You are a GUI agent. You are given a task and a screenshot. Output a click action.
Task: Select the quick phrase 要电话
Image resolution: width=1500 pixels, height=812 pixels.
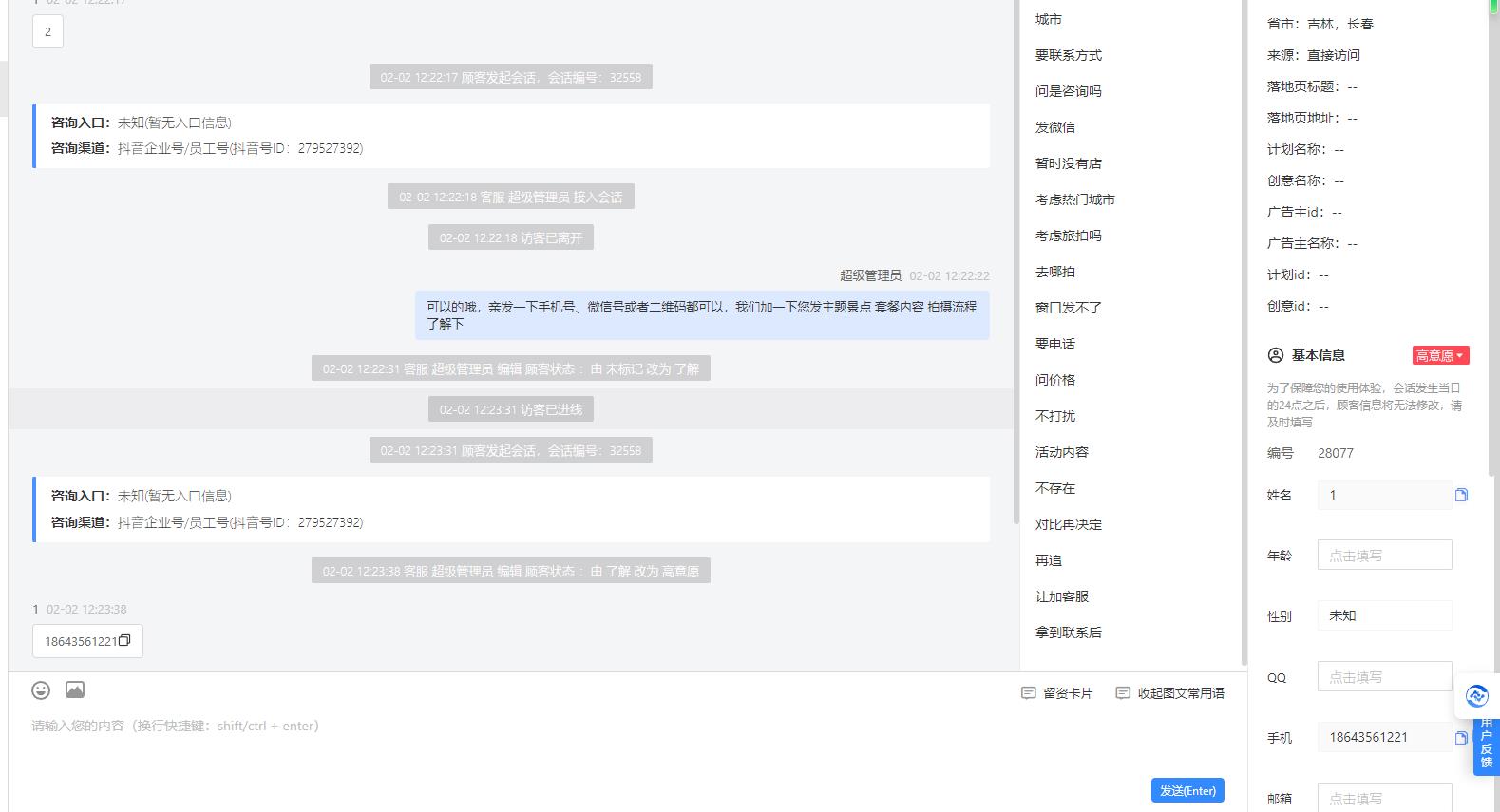click(1055, 344)
